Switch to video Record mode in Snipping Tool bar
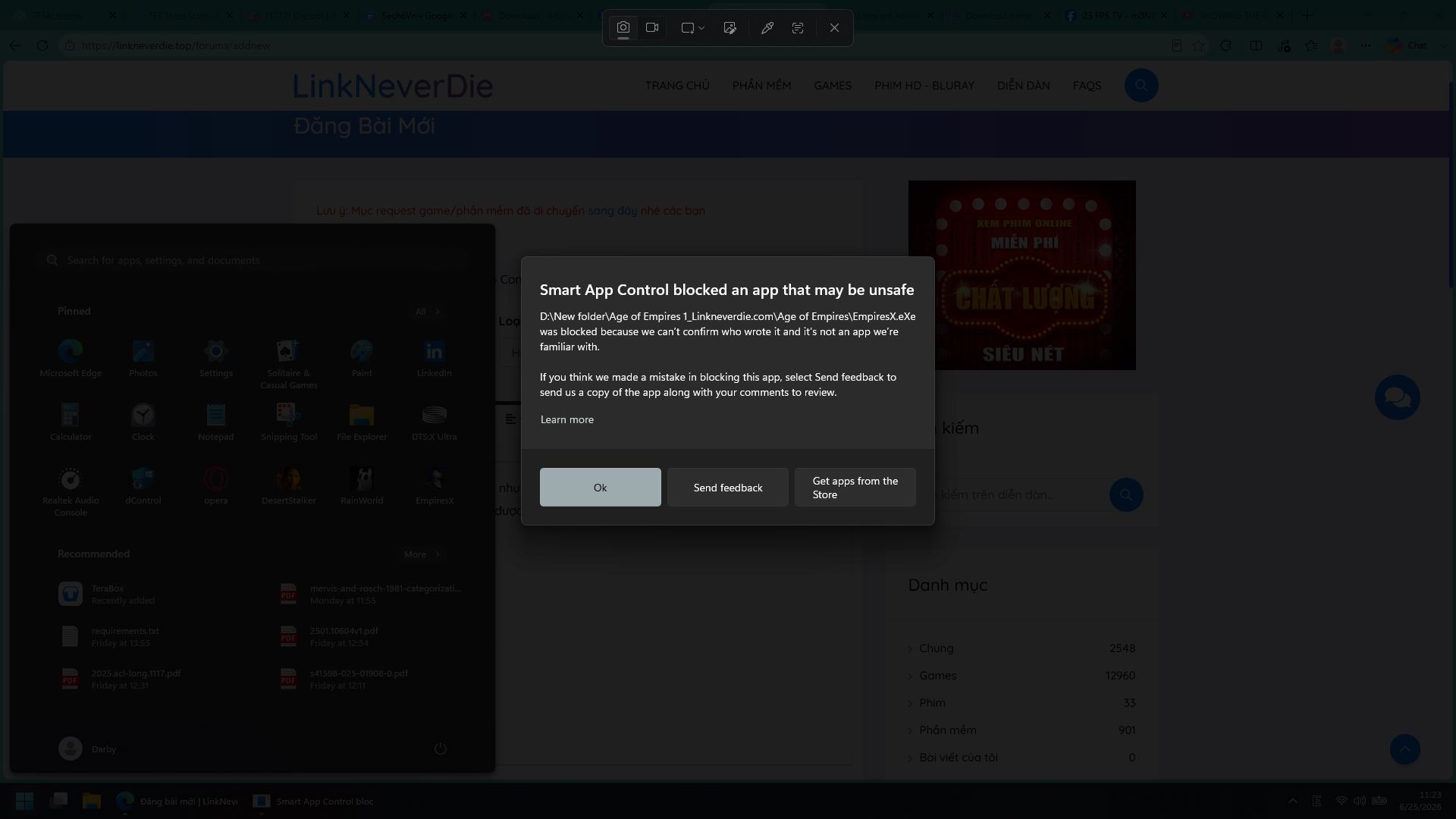Viewport: 1456px width, 819px height. click(652, 28)
